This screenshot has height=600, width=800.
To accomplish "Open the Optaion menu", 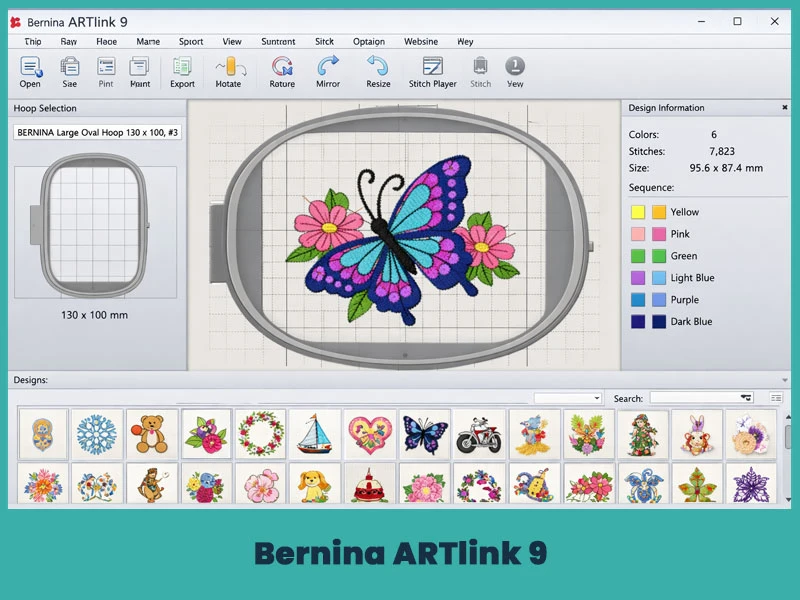I will tap(369, 42).
